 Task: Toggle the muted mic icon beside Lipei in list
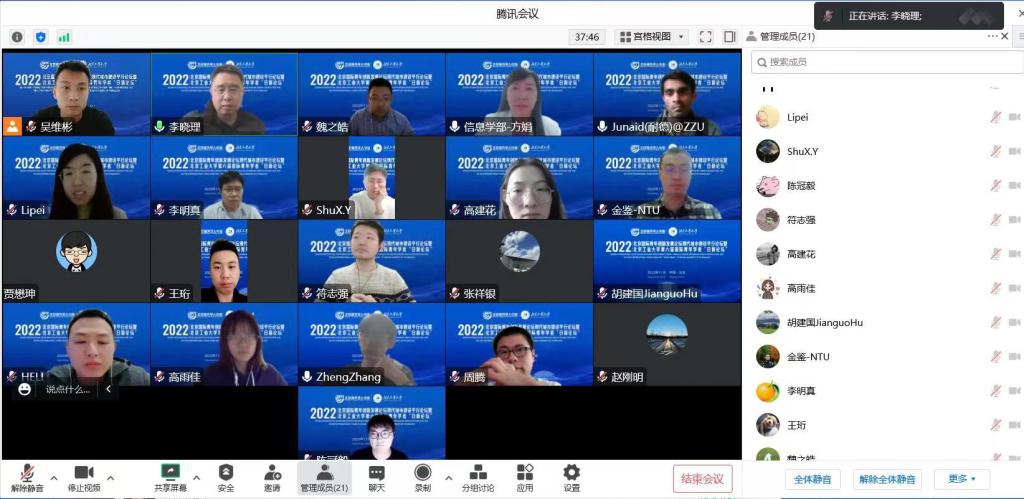995,117
